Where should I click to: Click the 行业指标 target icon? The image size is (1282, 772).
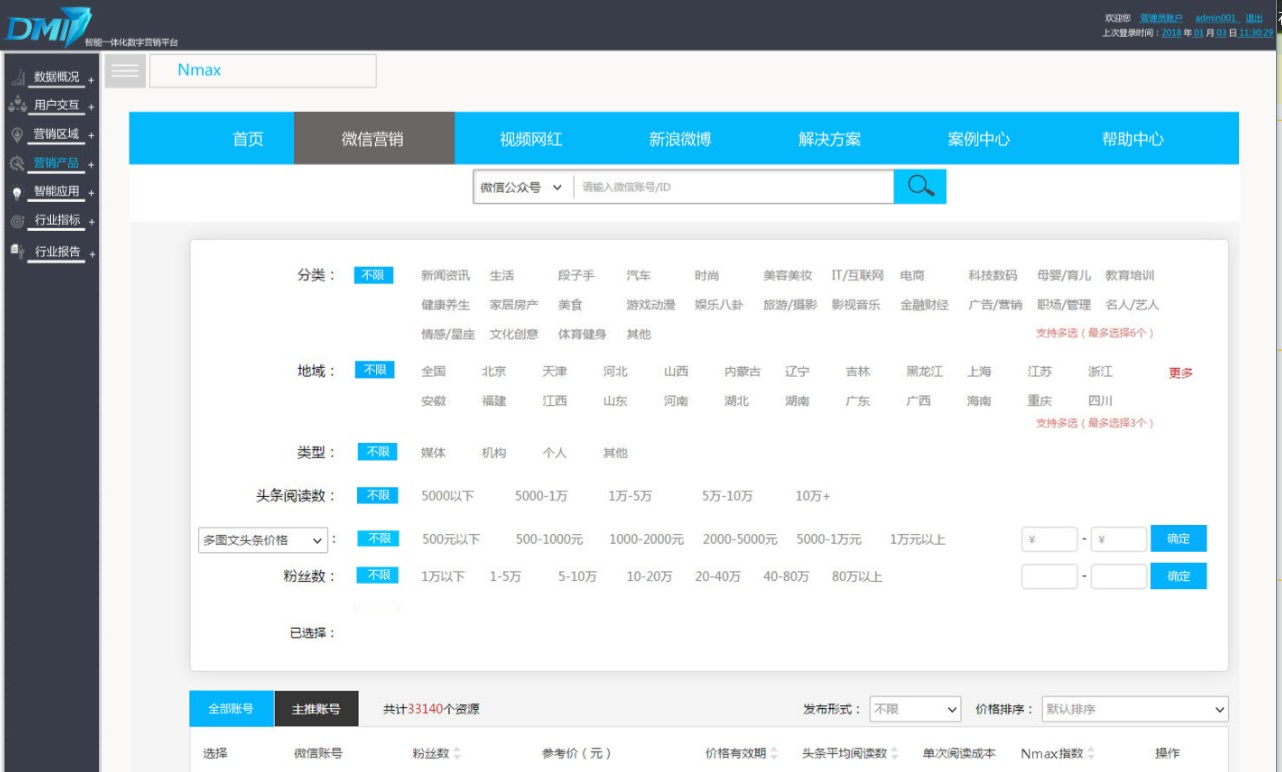[17, 221]
